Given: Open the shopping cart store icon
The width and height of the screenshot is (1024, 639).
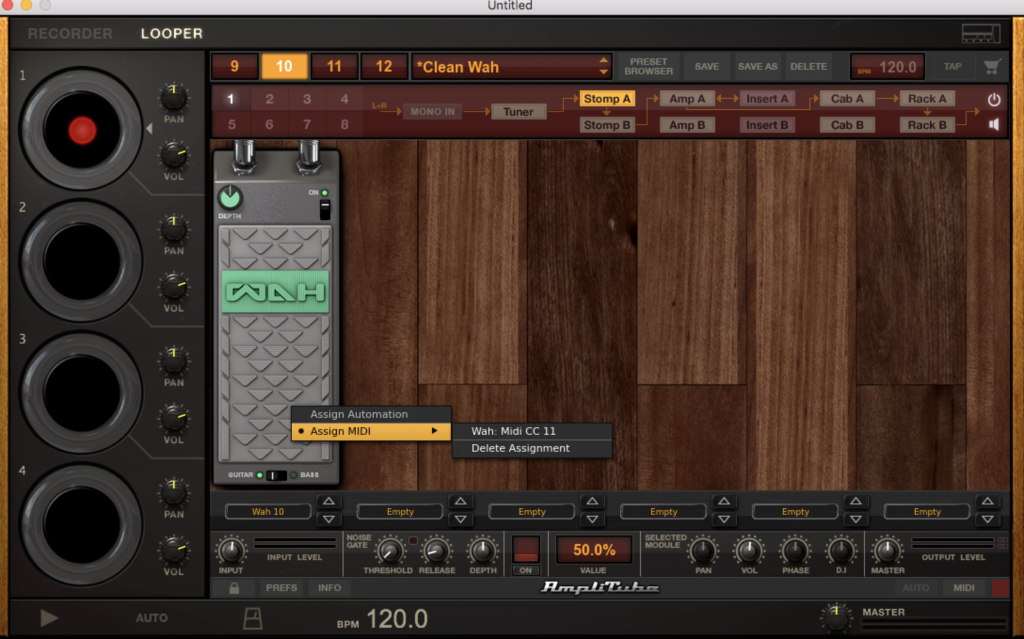Looking at the screenshot, I should click(x=992, y=67).
